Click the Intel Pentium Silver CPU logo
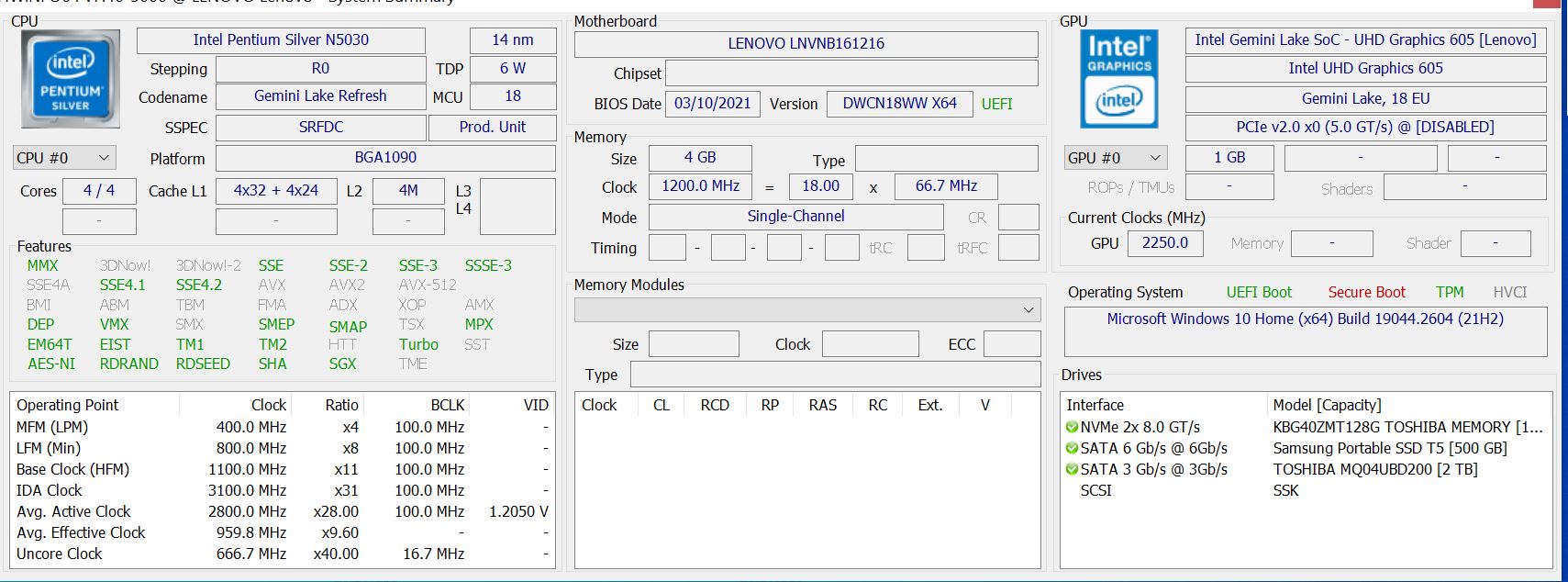Screen dimensions: 1568x582 tap(71, 79)
